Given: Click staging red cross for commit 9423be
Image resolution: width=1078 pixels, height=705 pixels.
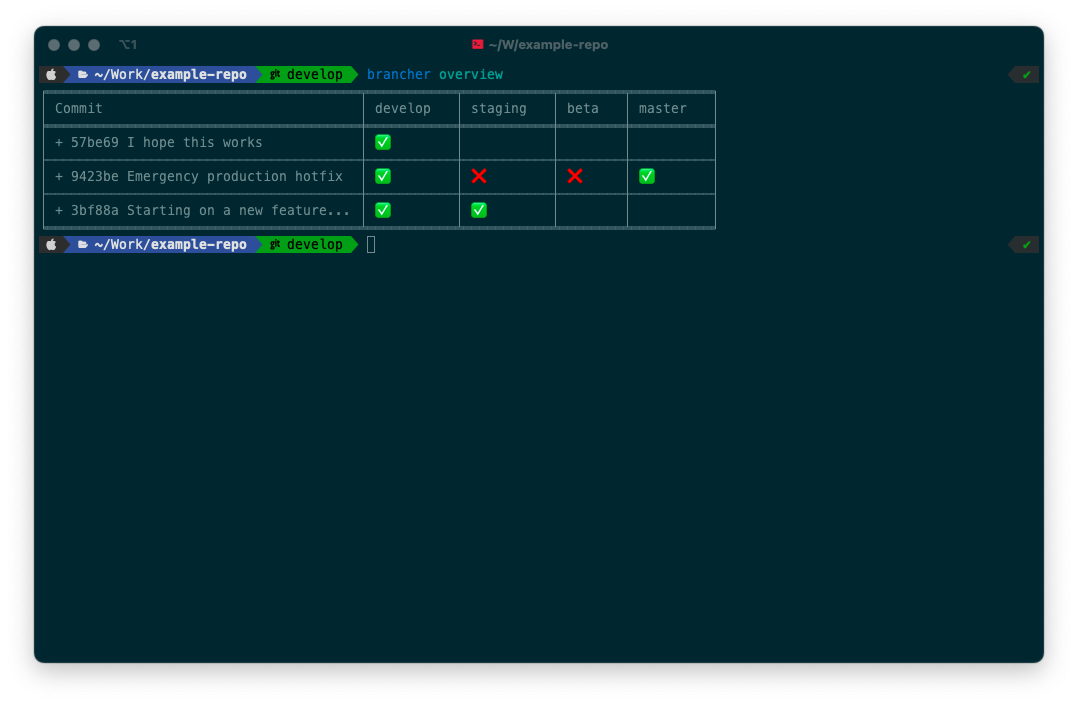Looking at the screenshot, I should click(479, 176).
